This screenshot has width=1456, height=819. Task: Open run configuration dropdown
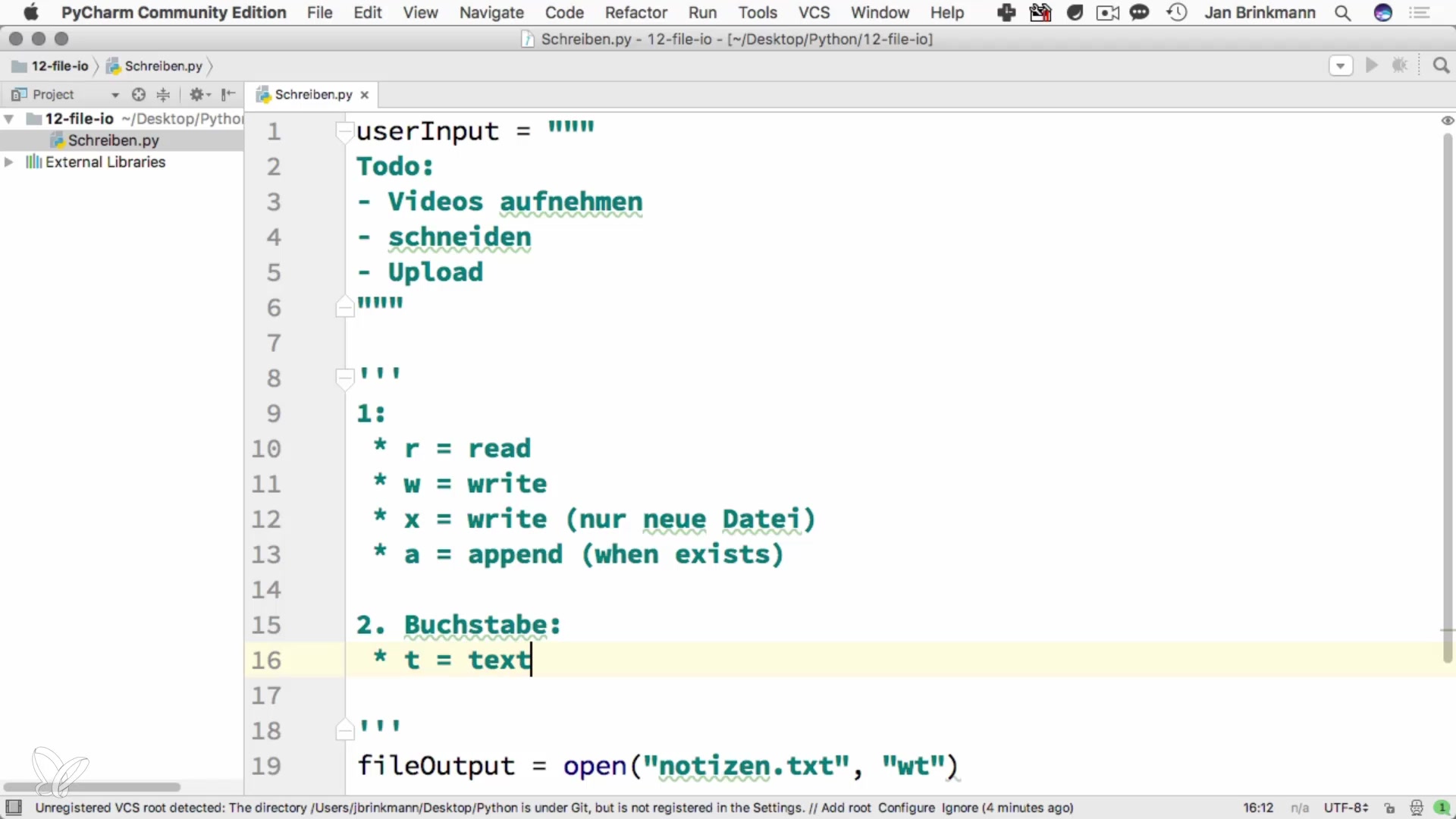[x=1340, y=66]
